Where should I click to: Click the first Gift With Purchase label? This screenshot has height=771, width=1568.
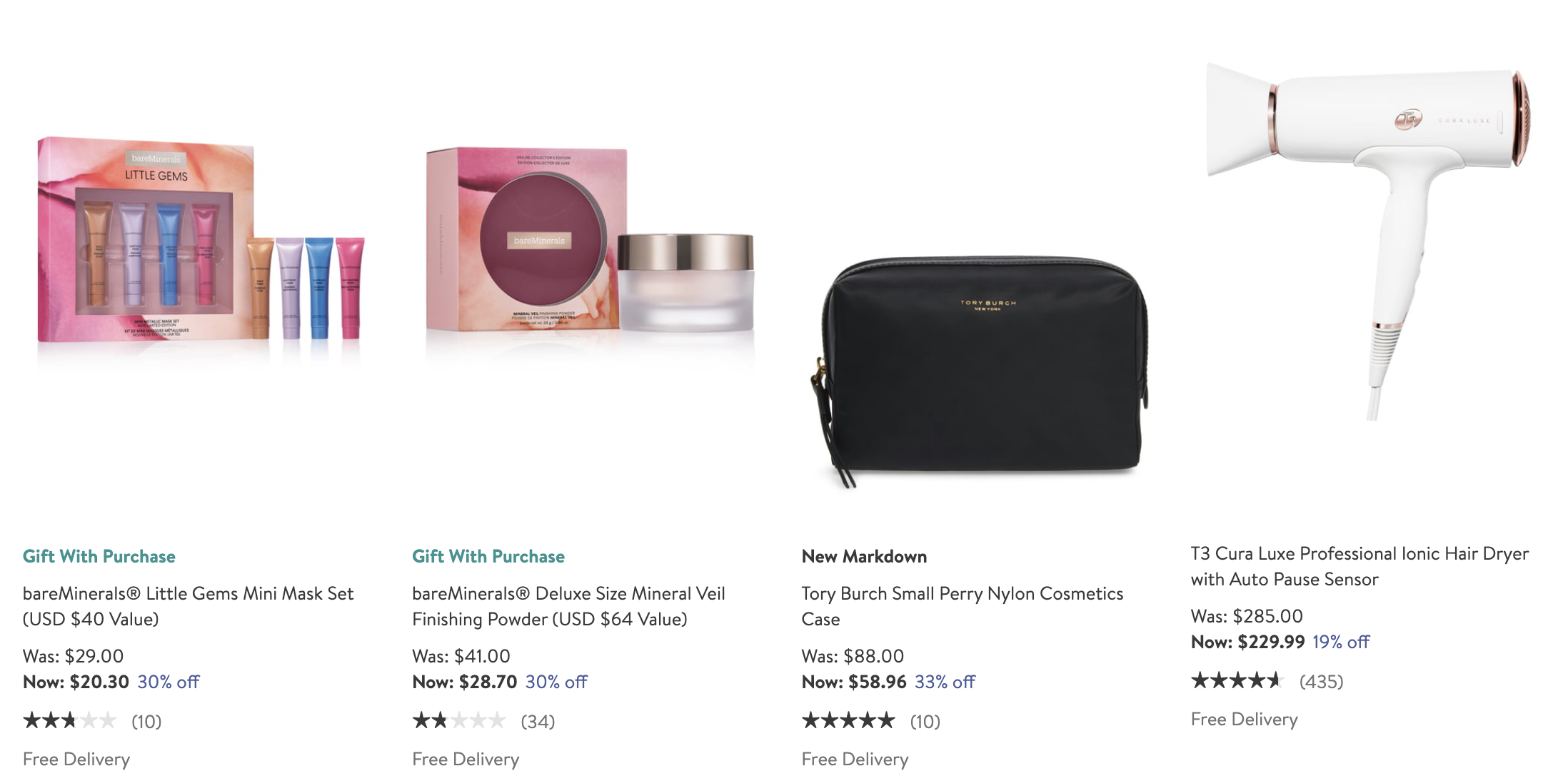(x=99, y=556)
